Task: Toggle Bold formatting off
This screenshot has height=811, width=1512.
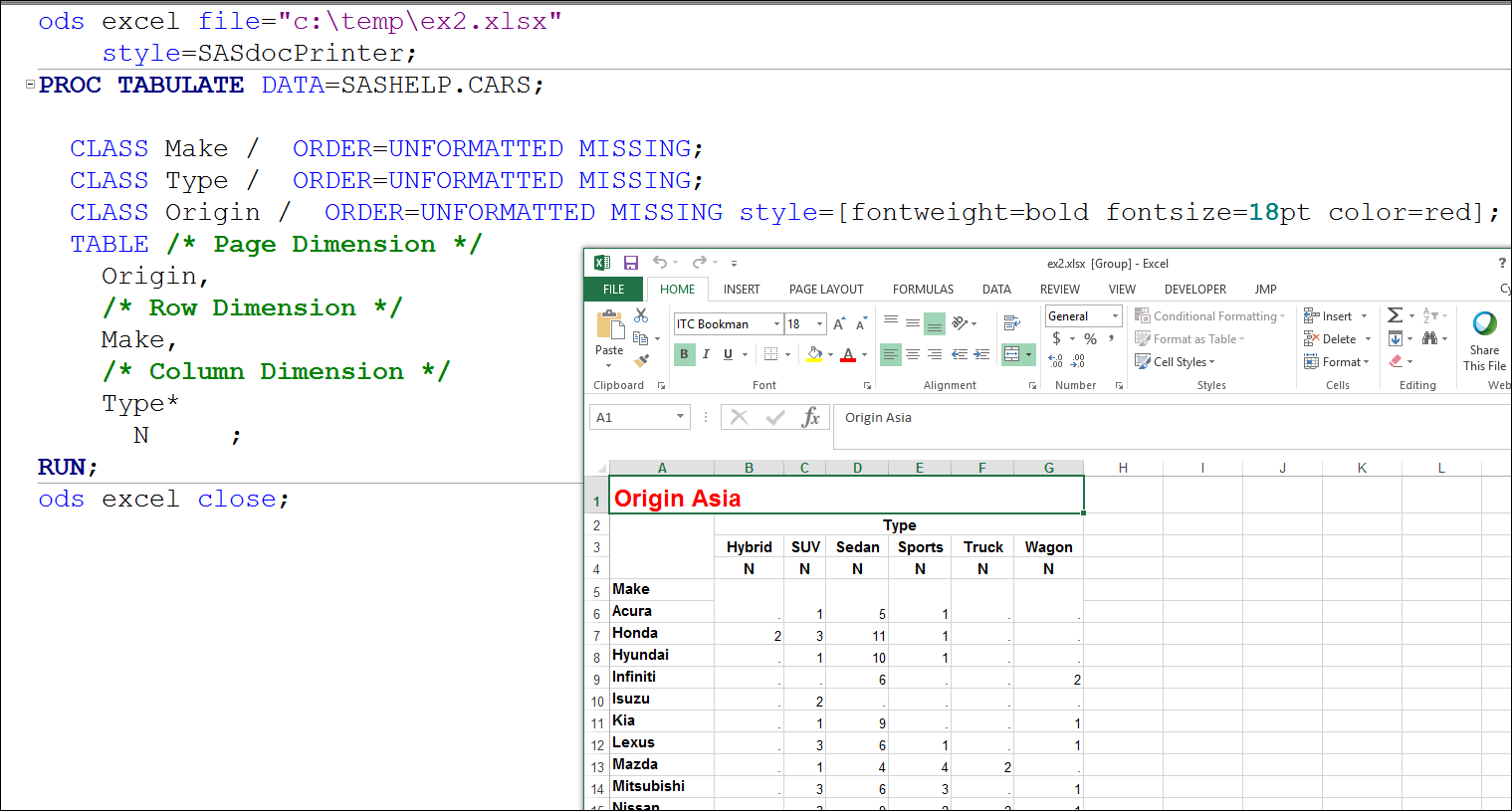Action: pos(684,354)
